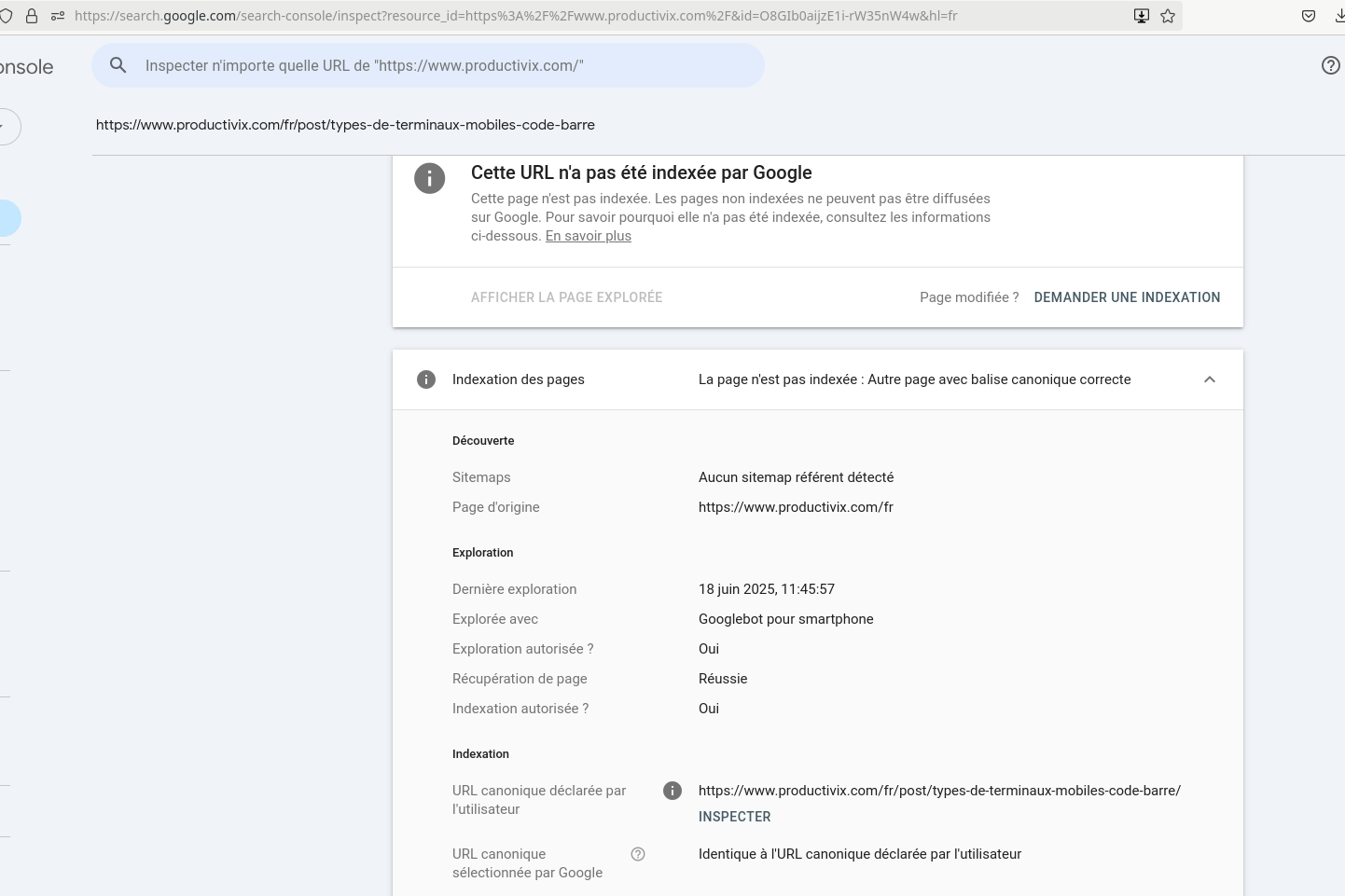
Task: Click the tracking protection shield icon
Action: coord(7,16)
